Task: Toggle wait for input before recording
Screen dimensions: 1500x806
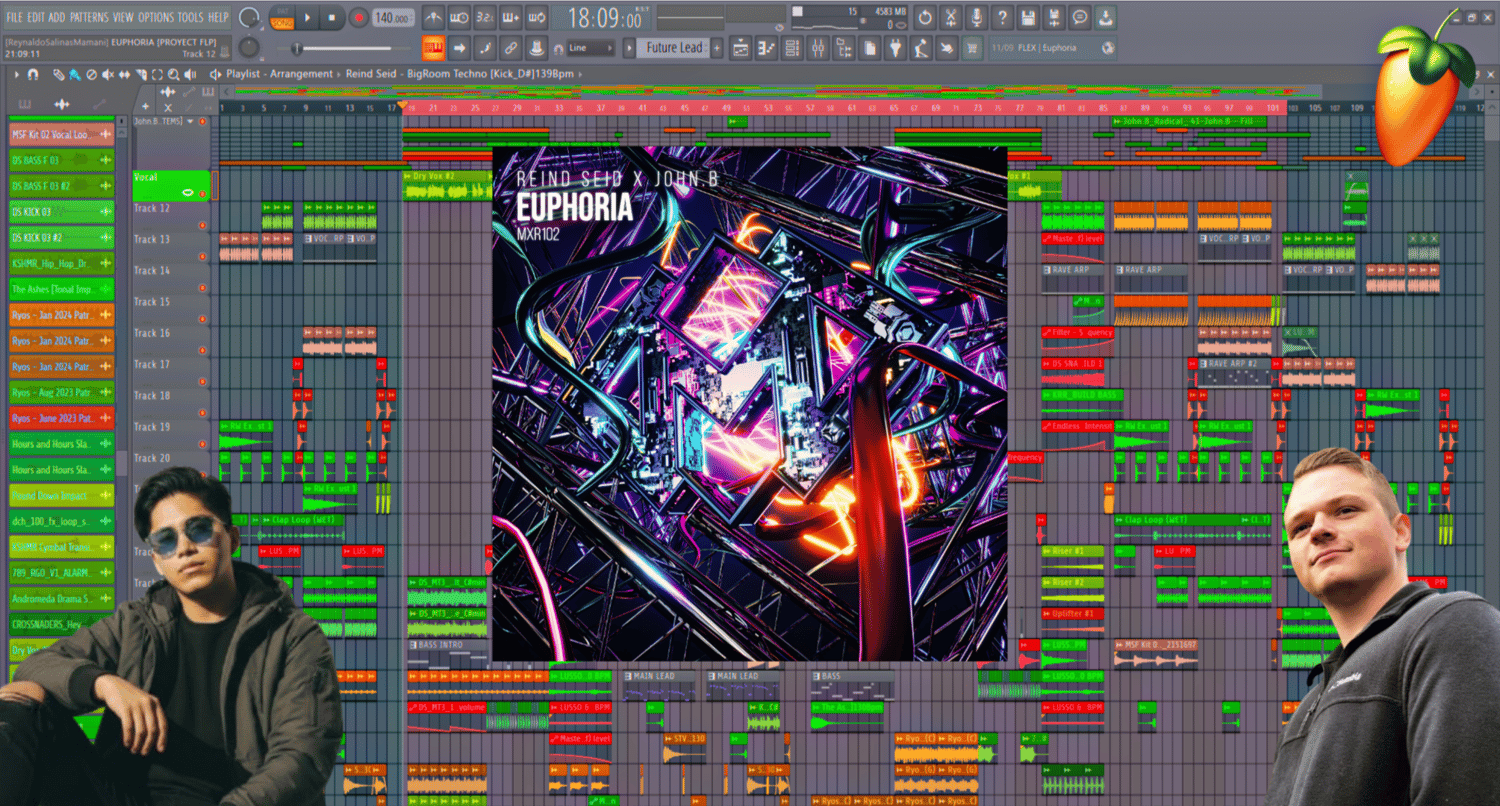Action: (459, 18)
